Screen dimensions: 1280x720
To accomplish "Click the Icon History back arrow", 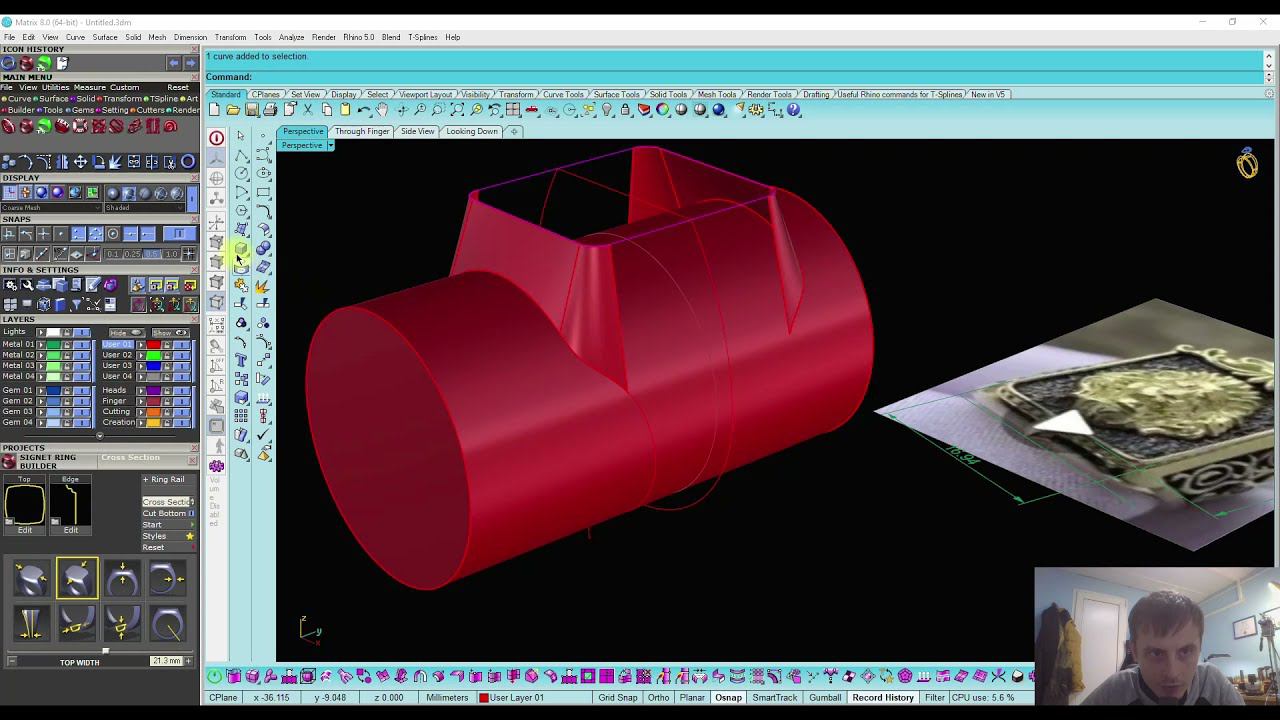I will pyautogui.click(x=173, y=63).
